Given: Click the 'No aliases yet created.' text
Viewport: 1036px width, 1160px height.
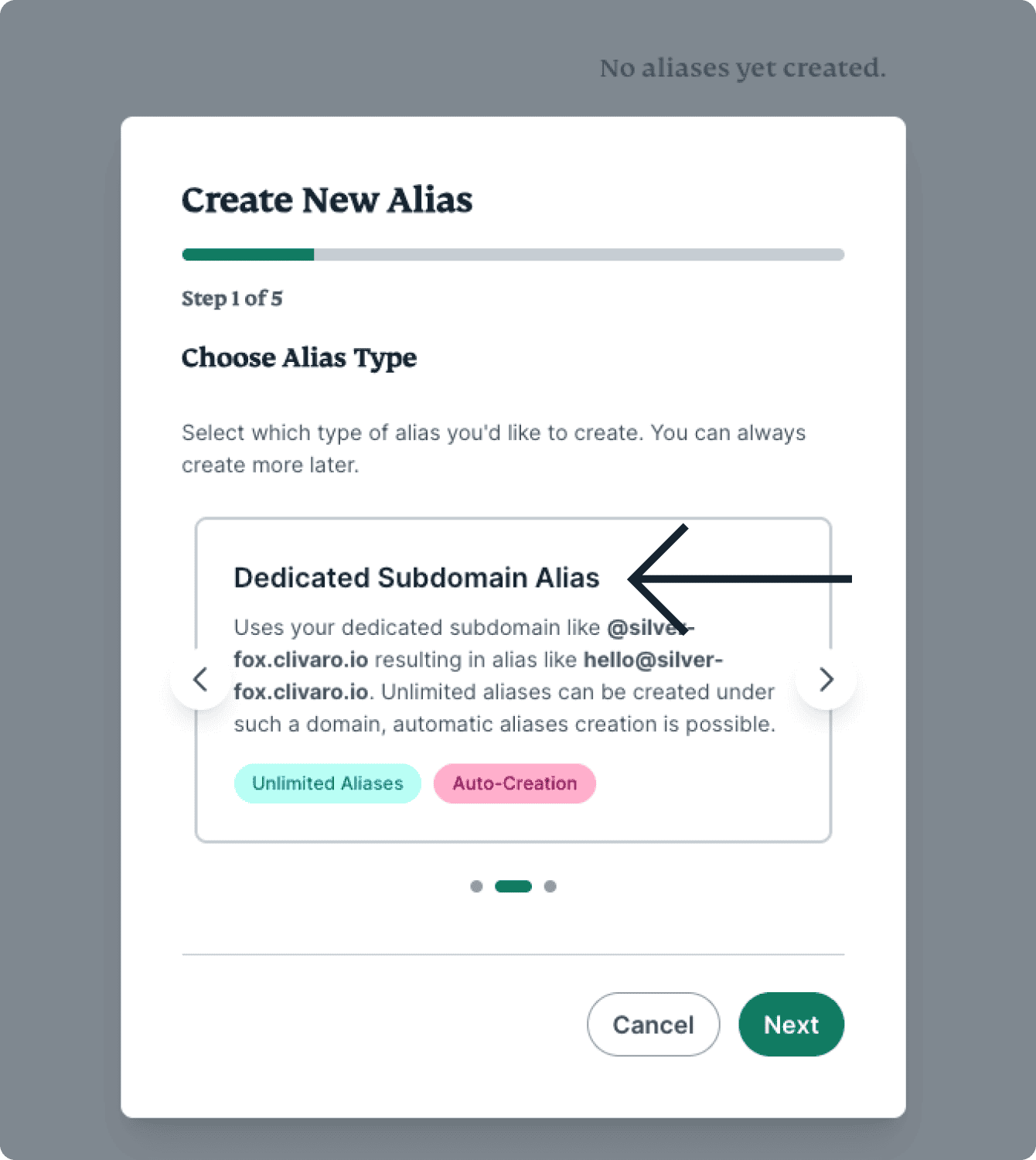Looking at the screenshot, I should 742,68.
